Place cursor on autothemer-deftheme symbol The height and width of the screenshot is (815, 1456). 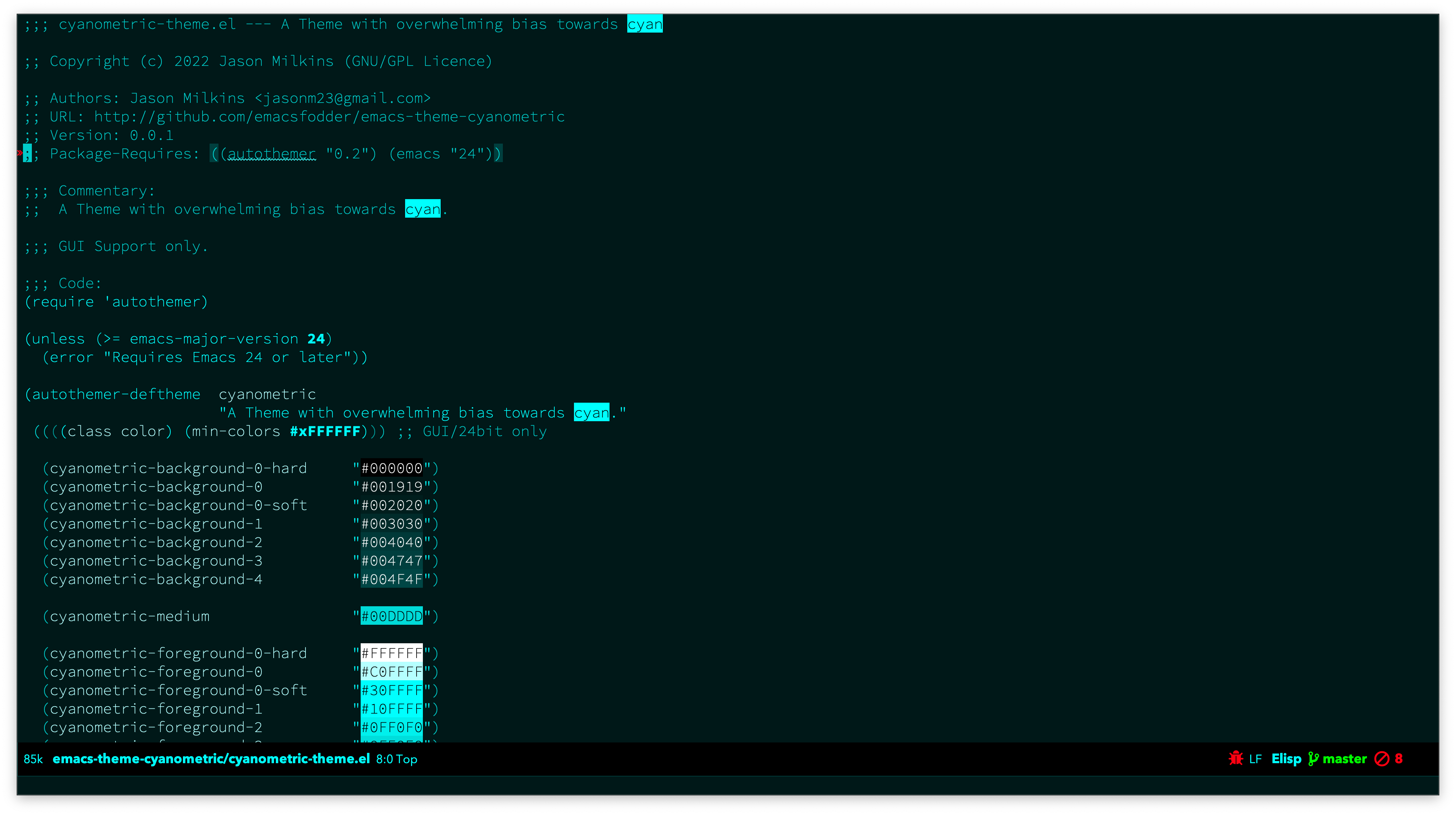[116, 394]
